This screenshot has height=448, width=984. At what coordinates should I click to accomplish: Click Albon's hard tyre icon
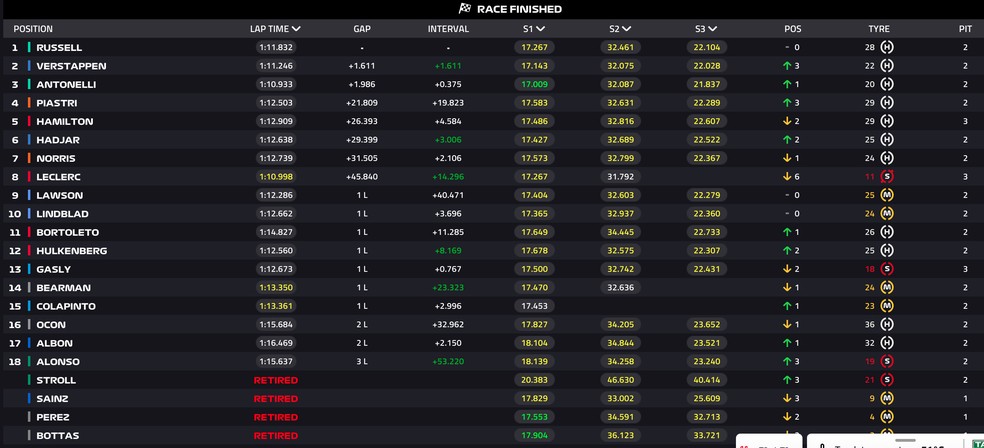887,343
